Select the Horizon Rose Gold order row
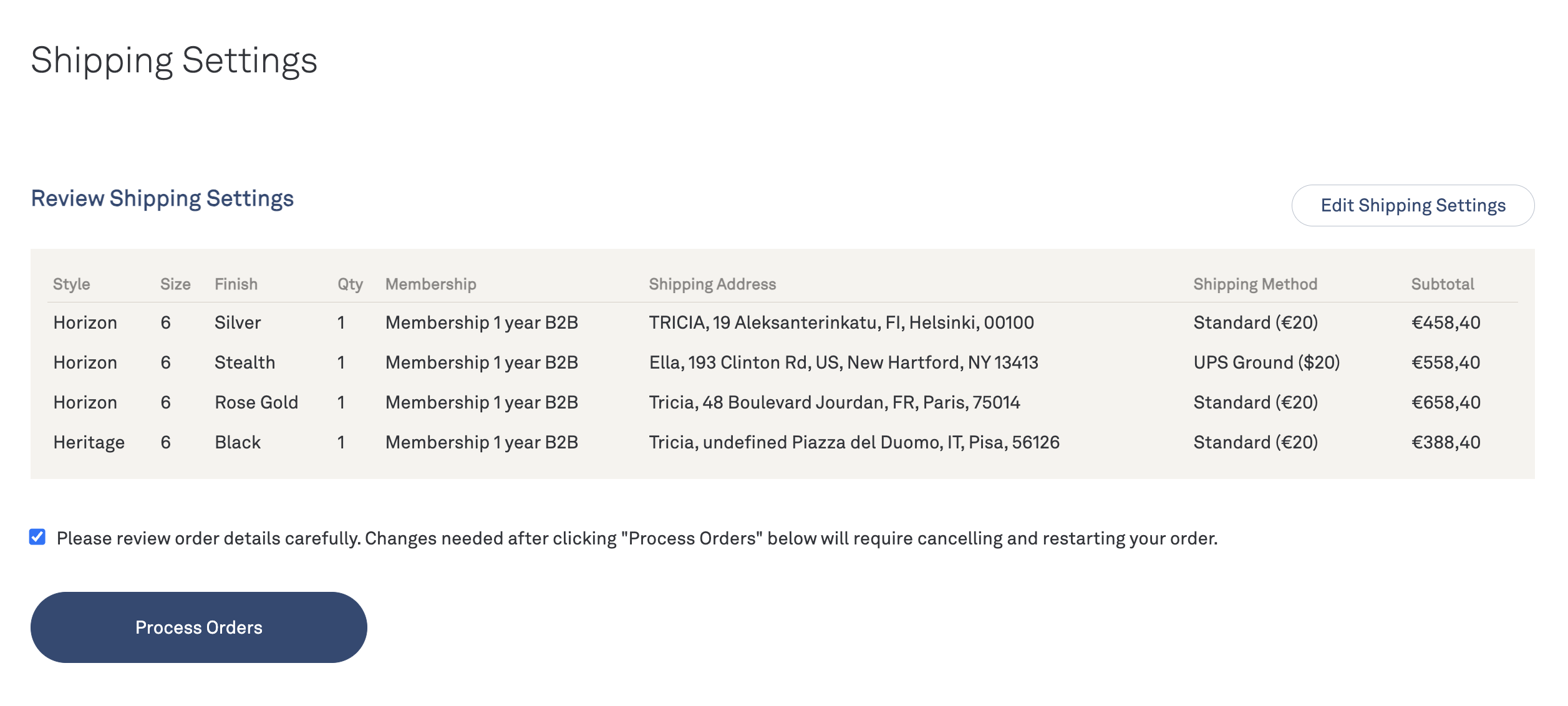This screenshot has width=1568, height=706. click(x=783, y=402)
